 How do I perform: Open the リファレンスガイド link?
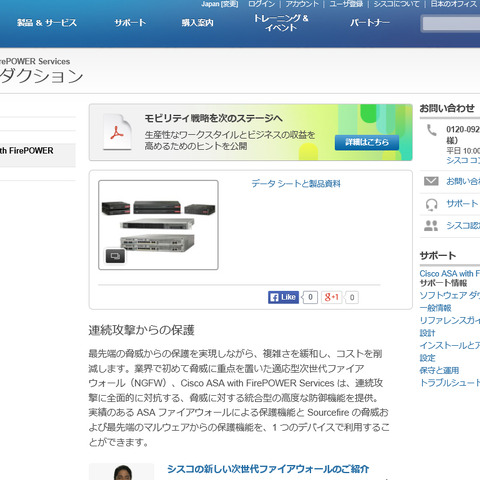click(450, 320)
